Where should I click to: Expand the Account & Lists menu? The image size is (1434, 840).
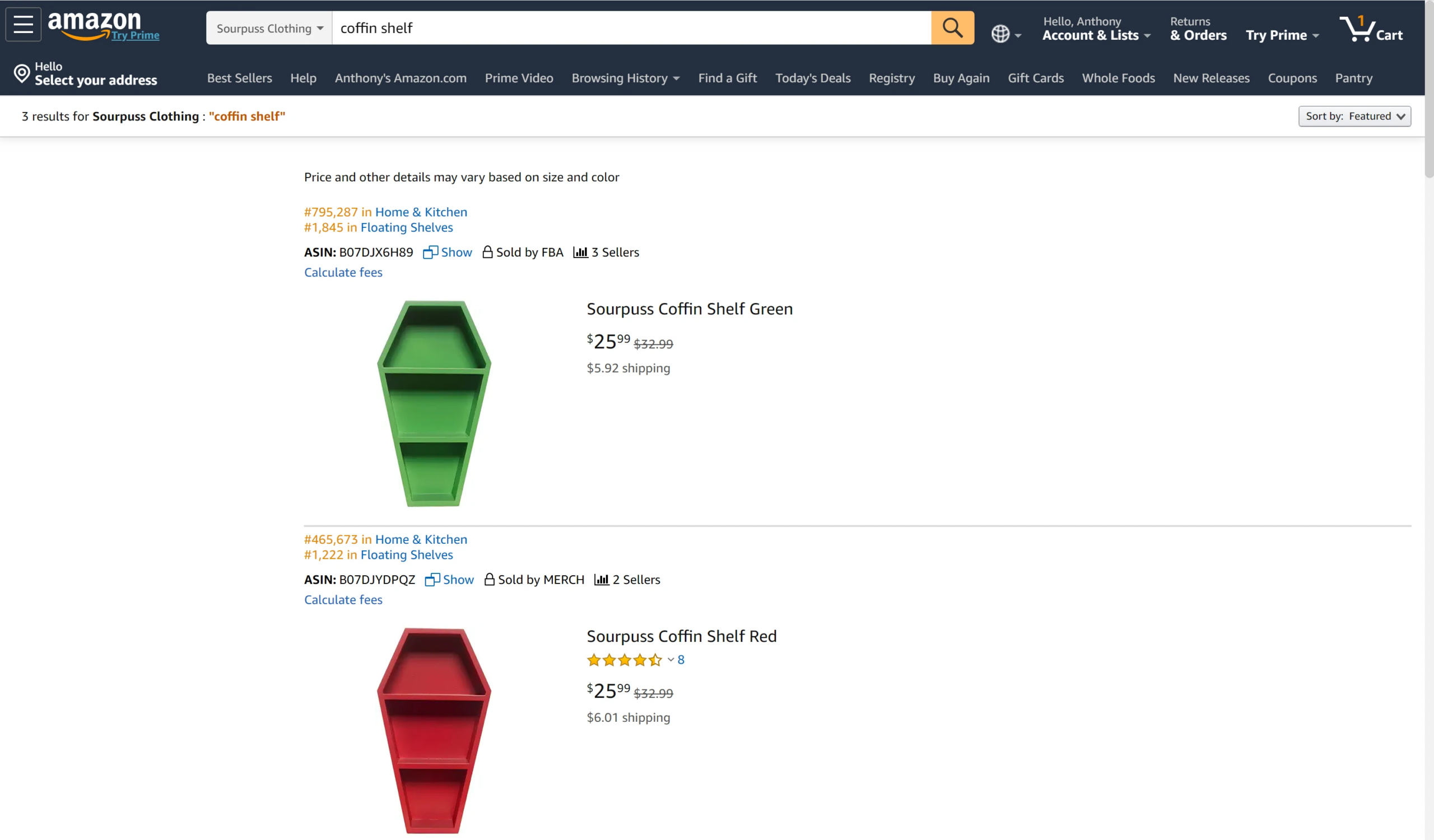[1096, 35]
